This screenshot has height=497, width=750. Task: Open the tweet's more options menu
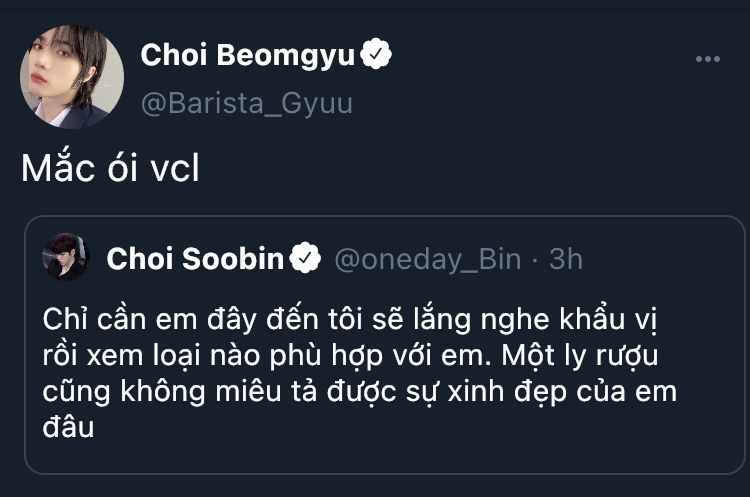point(708,59)
